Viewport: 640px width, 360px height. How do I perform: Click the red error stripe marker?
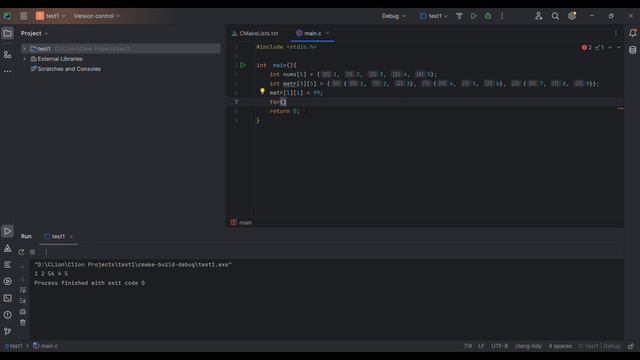[620, 109]
